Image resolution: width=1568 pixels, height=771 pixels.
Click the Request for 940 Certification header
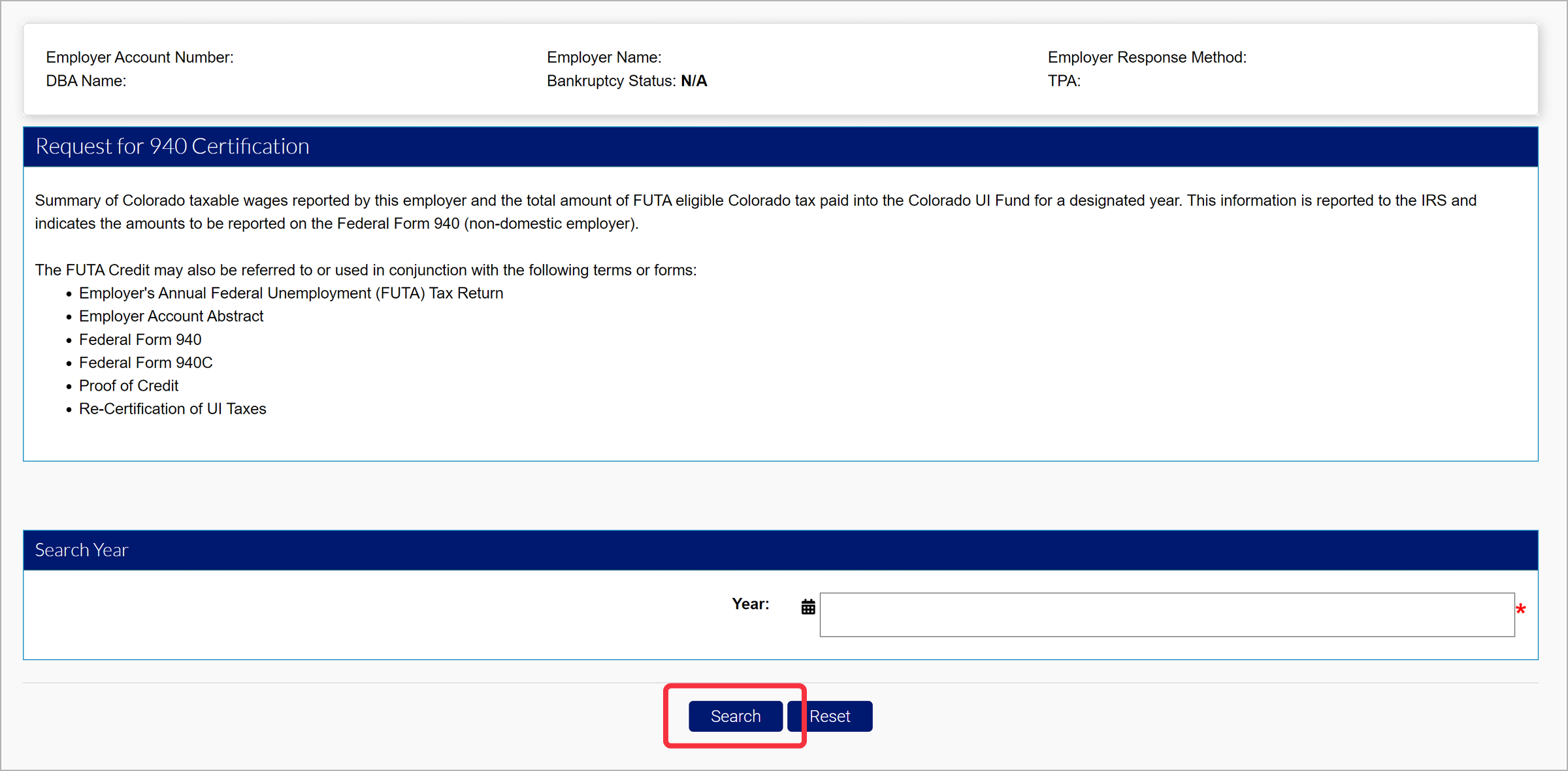pyautogui.click(x=172, y=146)
